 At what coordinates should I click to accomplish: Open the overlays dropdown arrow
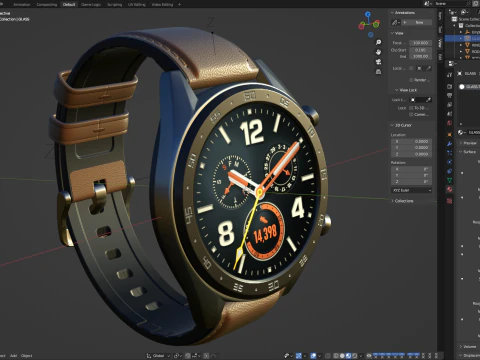(319, 356)
